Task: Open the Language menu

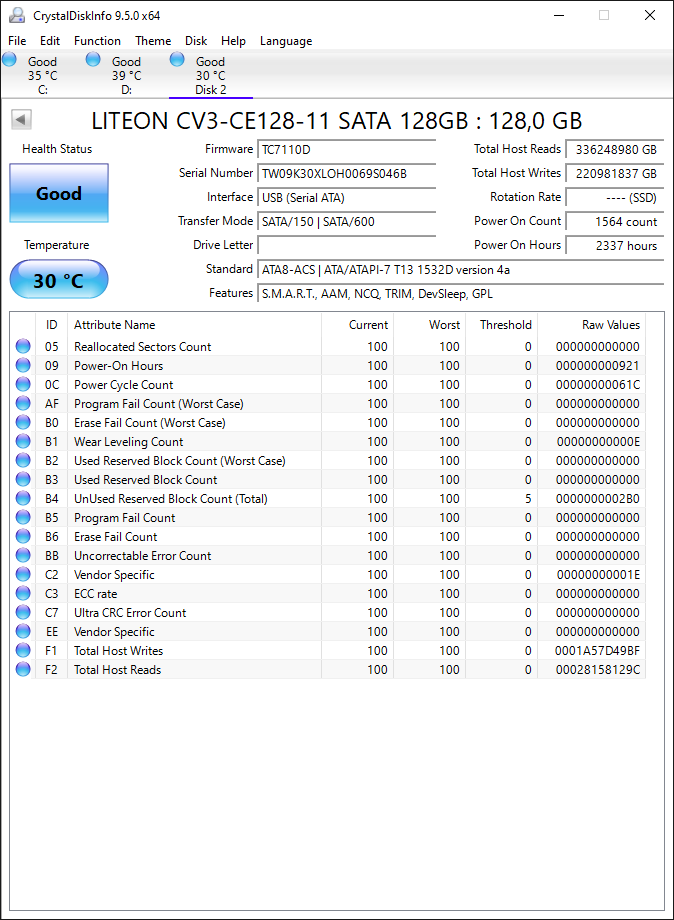Action: tap(286, 40)
